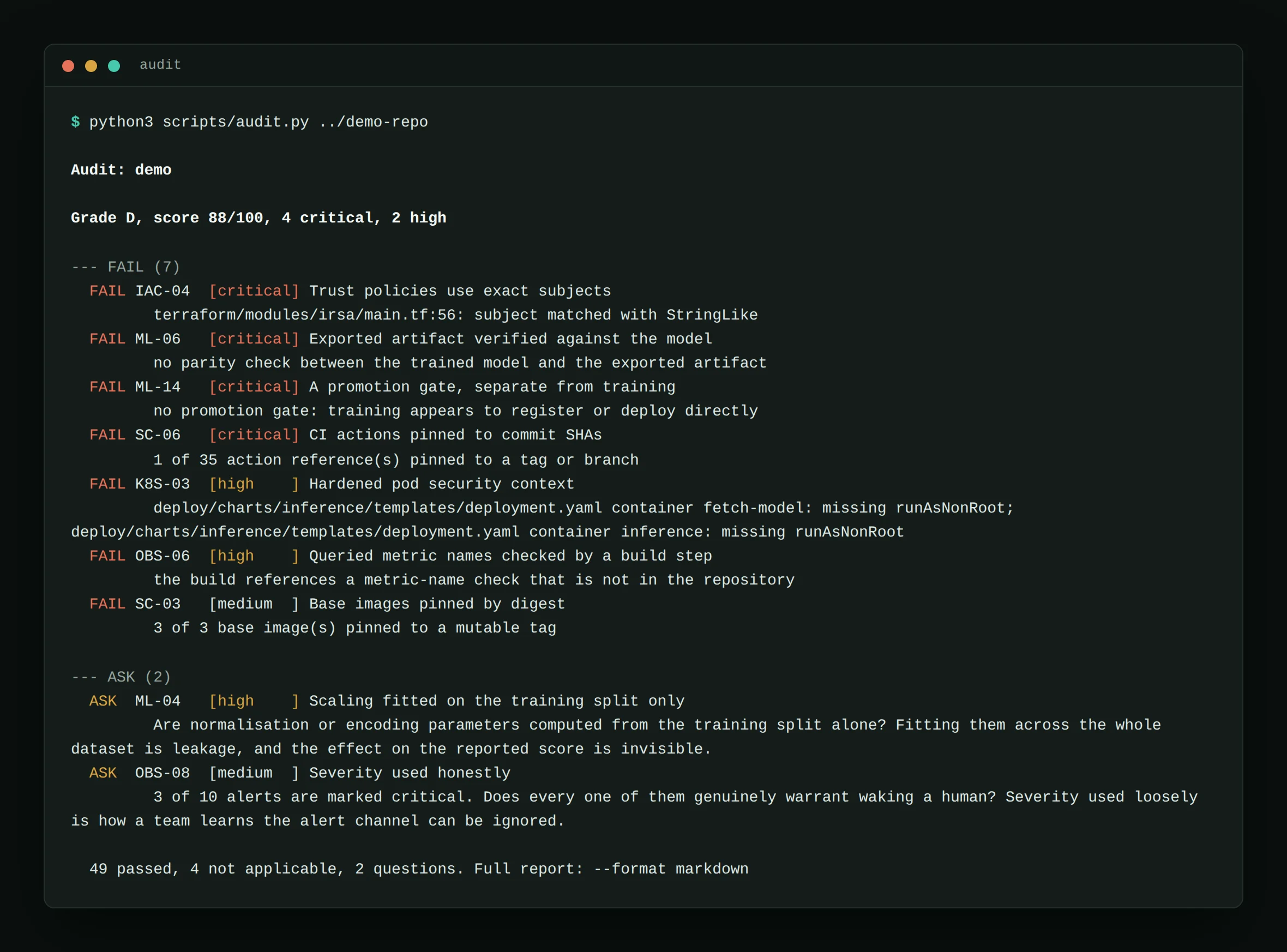Click the green maximize window dot

114,65
